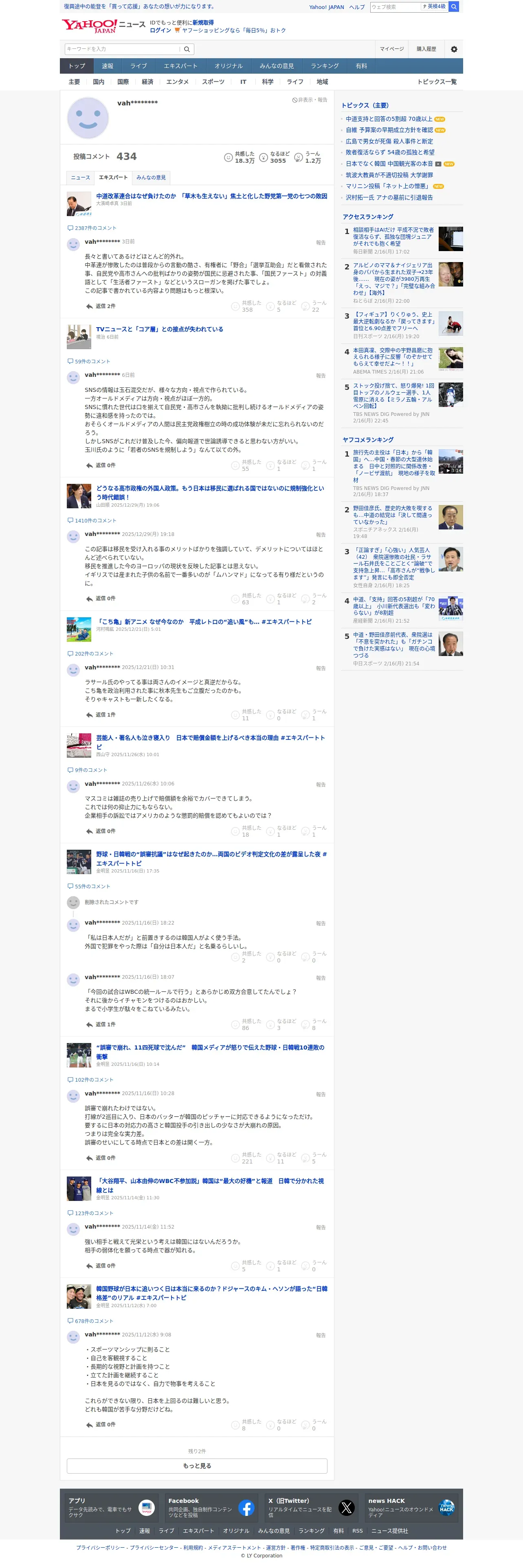The width and height of the screenshot is (523, 1568).
Task: Click the うーん icon with count 22
Action: pos(305,307)
